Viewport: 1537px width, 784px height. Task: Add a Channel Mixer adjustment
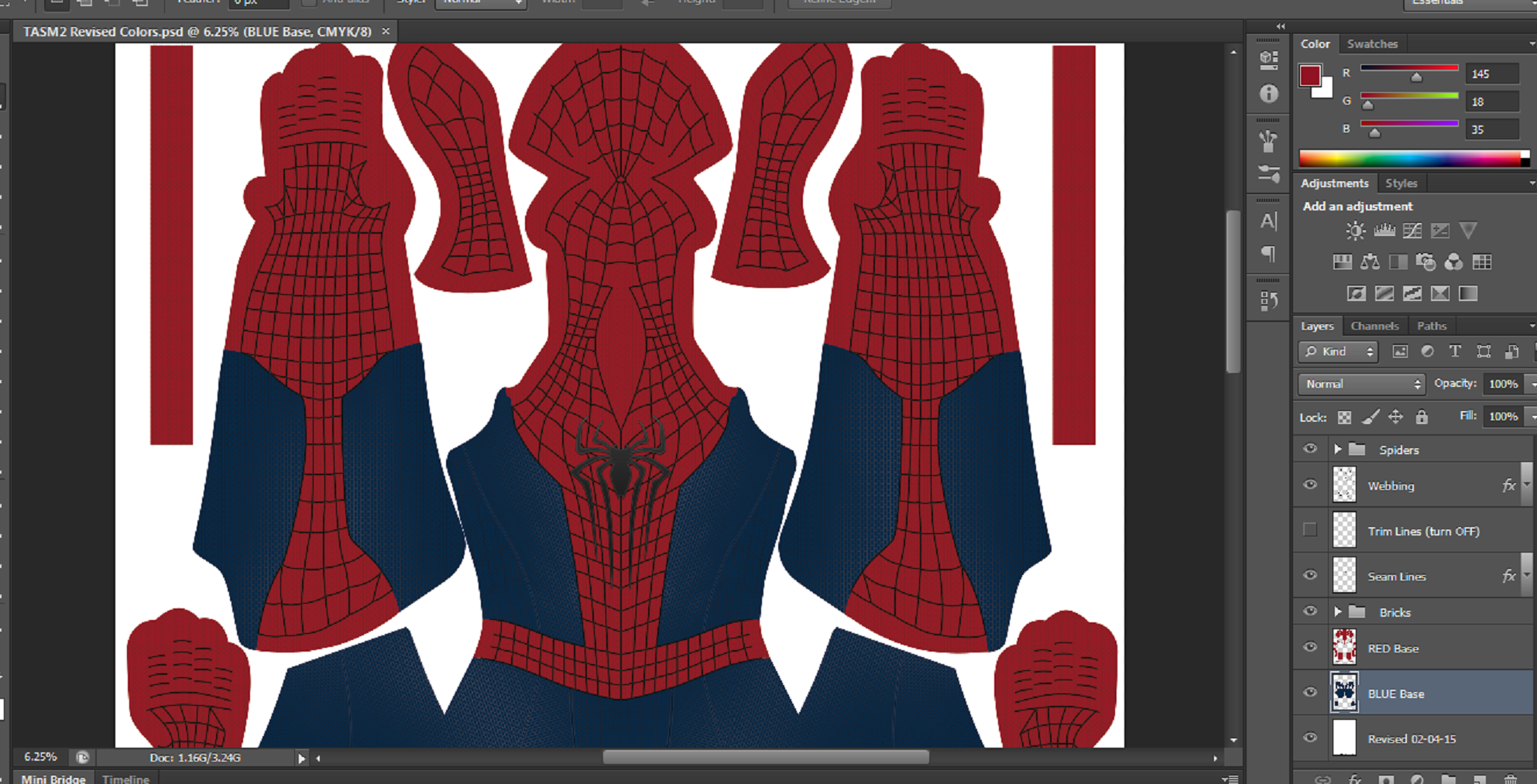(x=1454, y=262)
